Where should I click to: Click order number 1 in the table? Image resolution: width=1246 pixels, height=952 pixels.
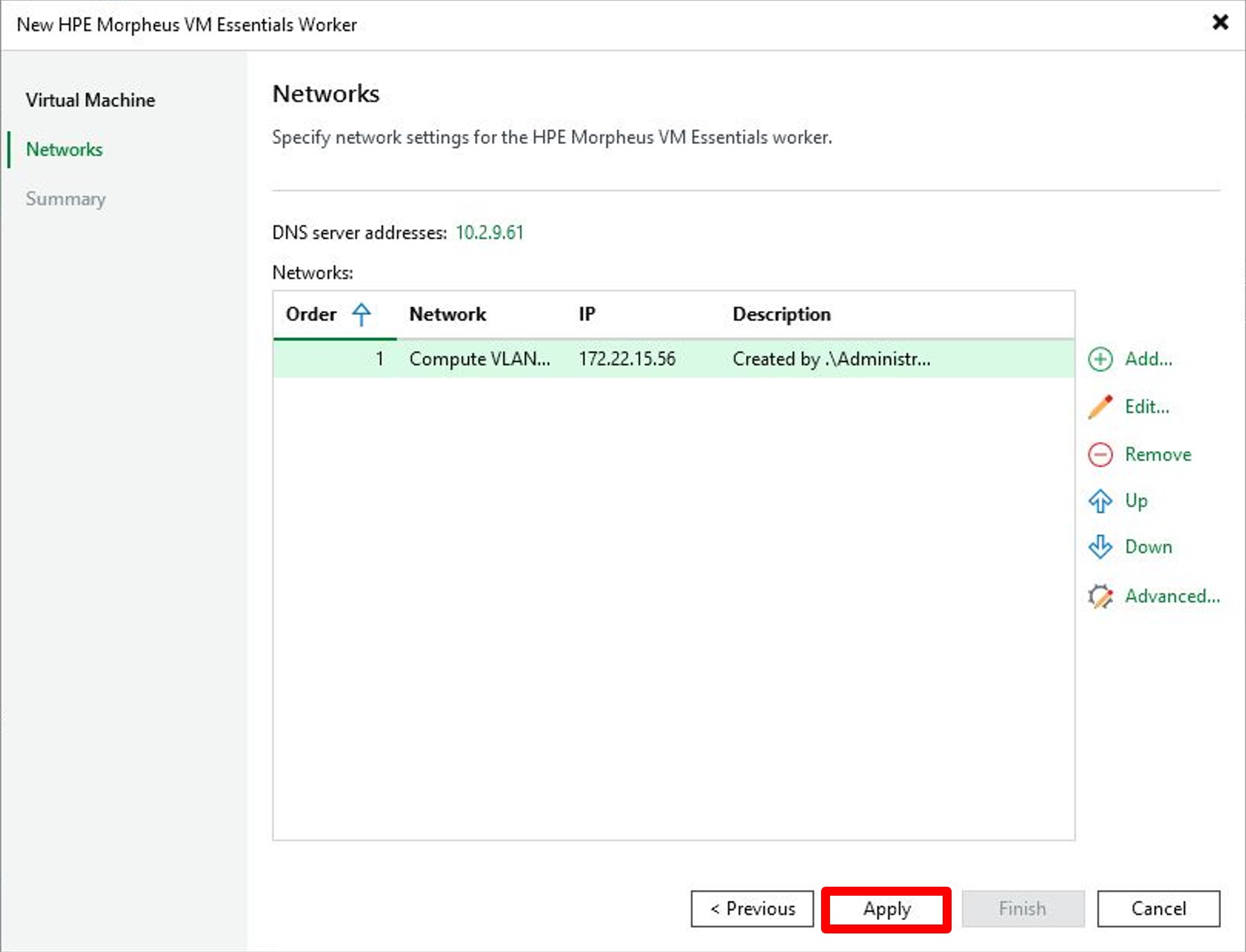coord(379,359)
